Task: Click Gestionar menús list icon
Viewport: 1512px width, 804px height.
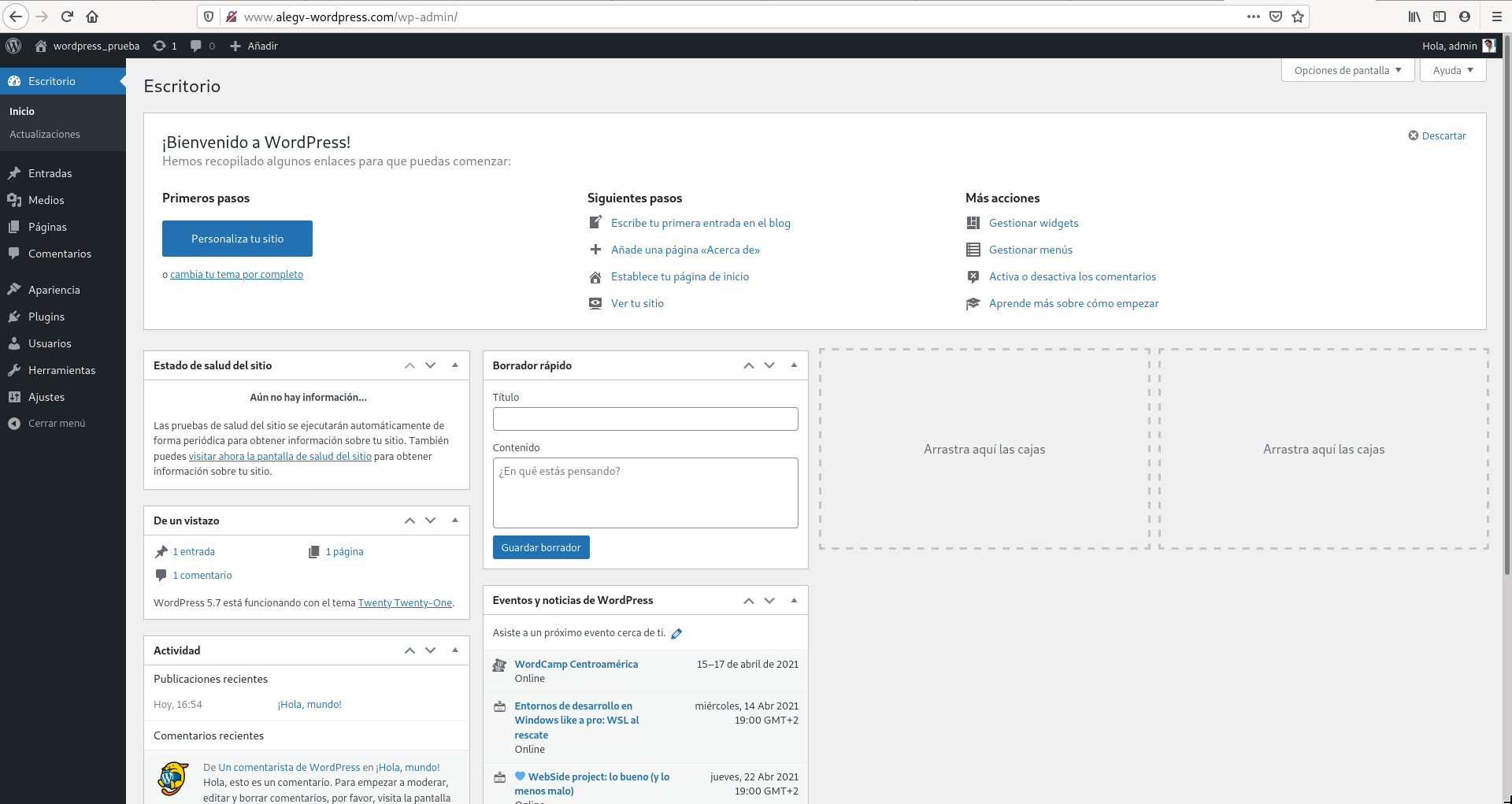Action: (973, 250)
